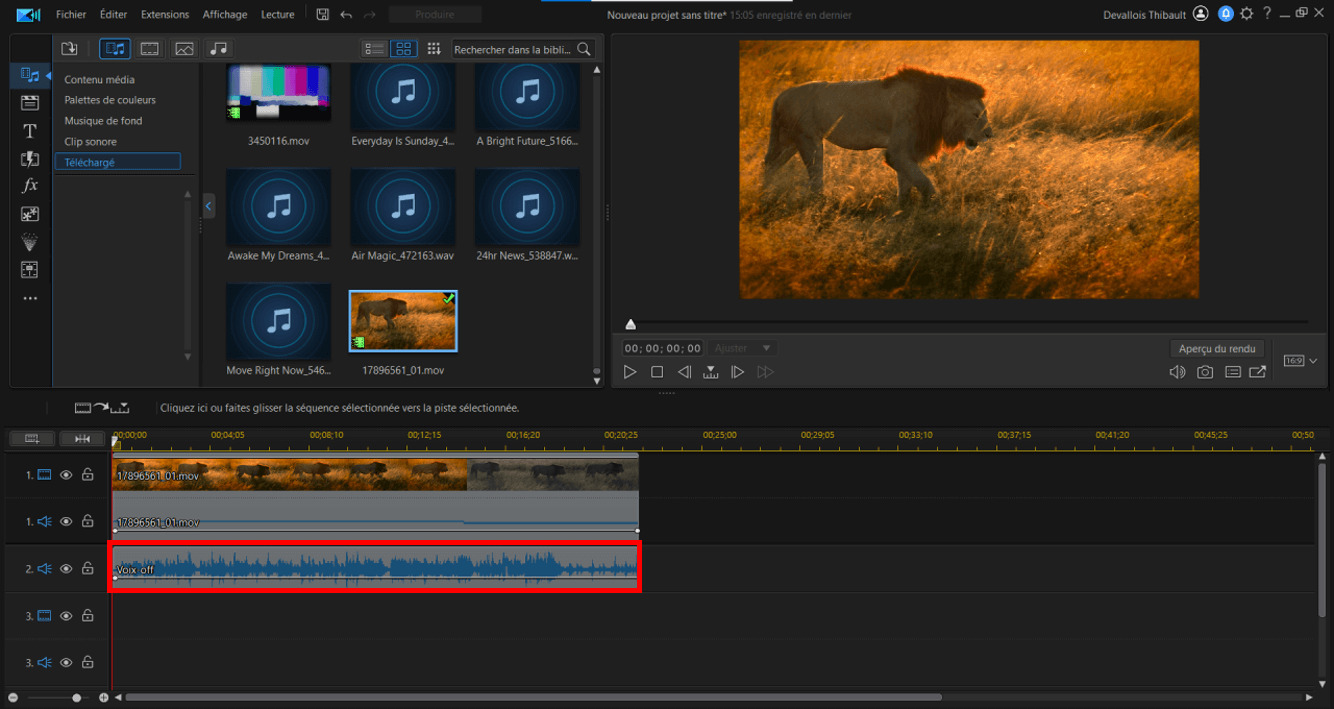Viewport: 1334px width, 709px height.
Task: Open the Ajuster zoom dropdown
Action: point(743,348)
